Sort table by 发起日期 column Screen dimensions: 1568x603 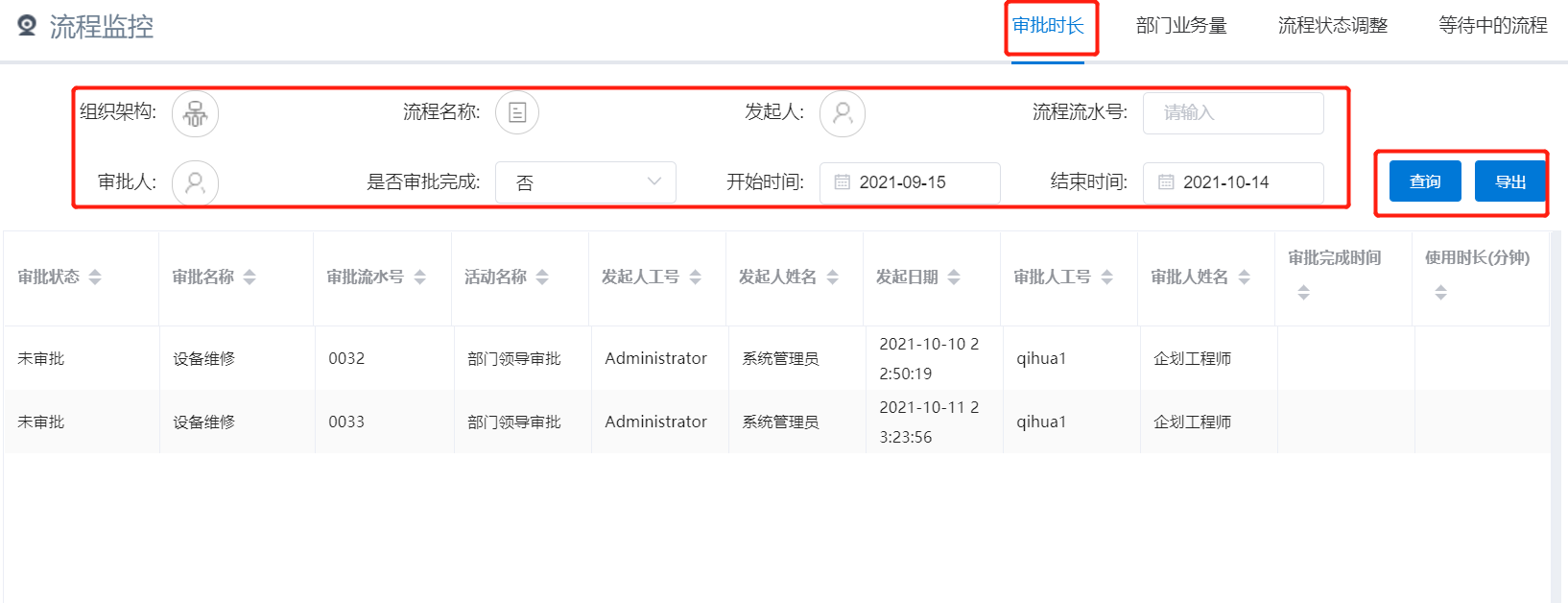954,277
